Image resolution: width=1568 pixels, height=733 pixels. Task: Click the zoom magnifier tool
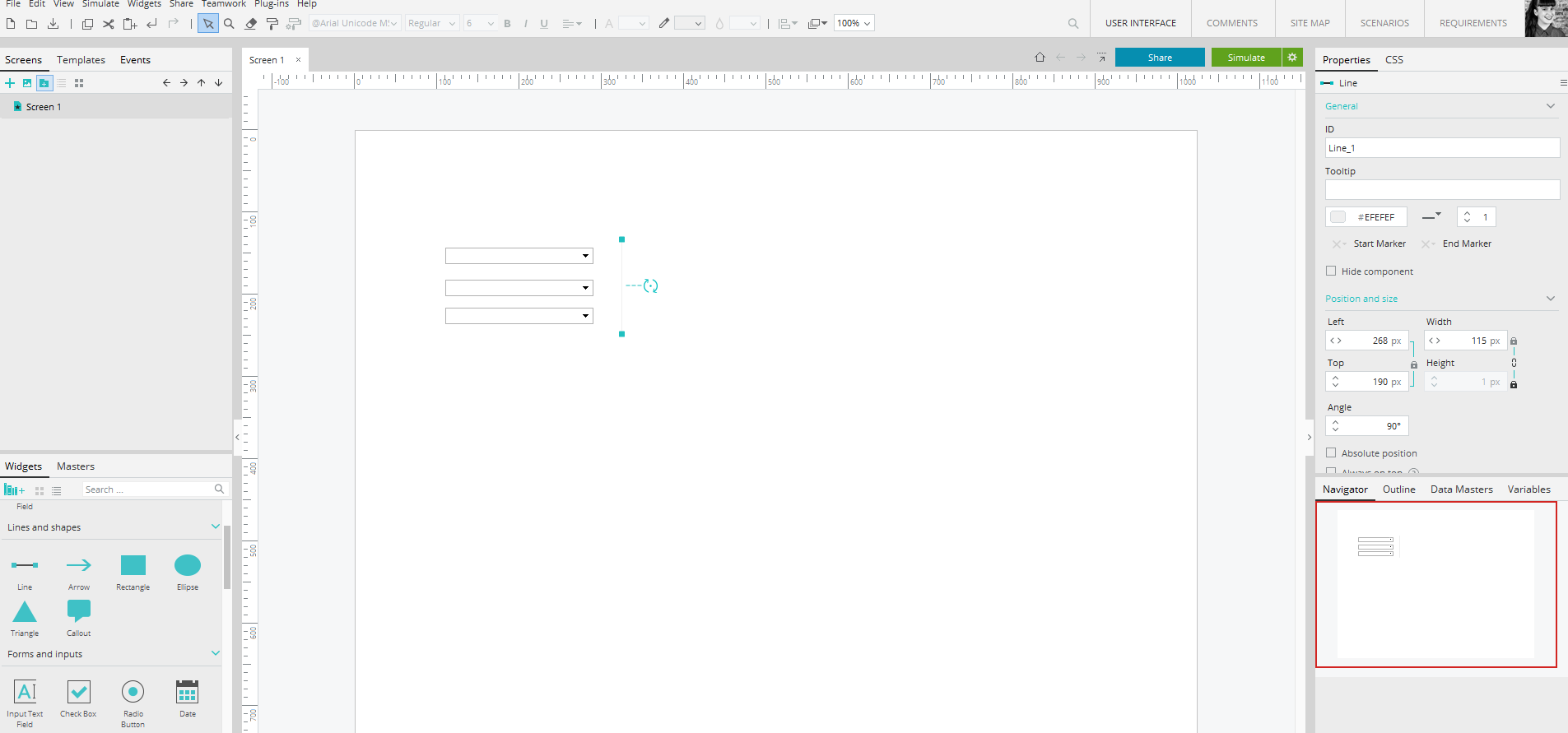pos(229,24)
